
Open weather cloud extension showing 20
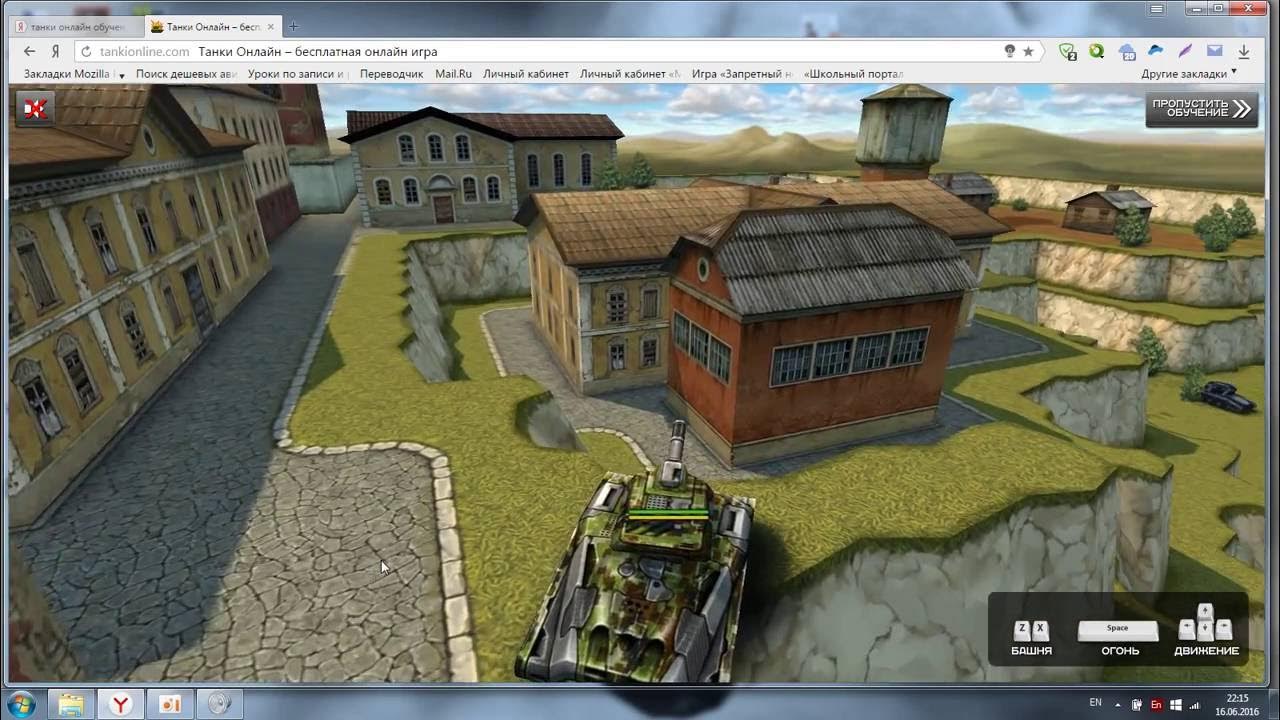coord(1127,52)
